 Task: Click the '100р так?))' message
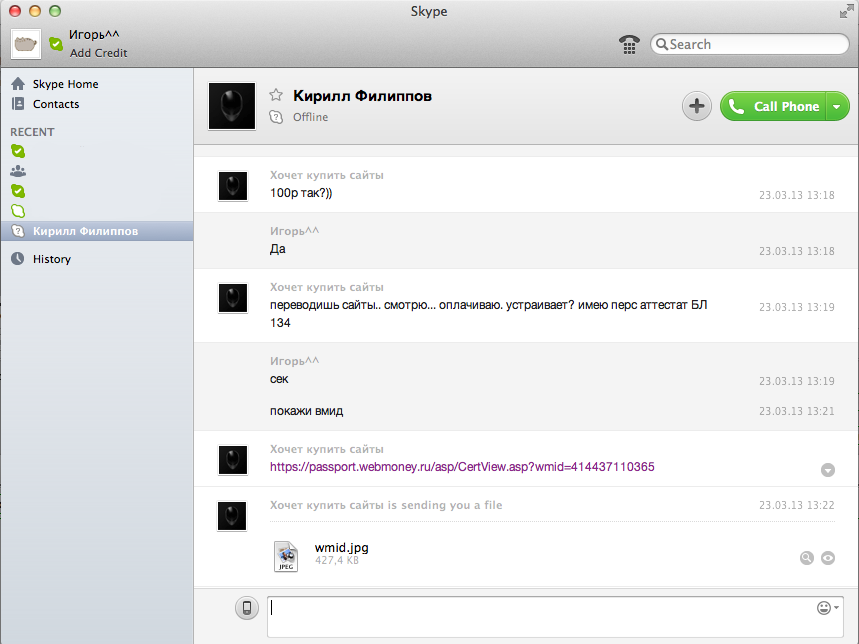pyautogui.click(x=301, y=193)
